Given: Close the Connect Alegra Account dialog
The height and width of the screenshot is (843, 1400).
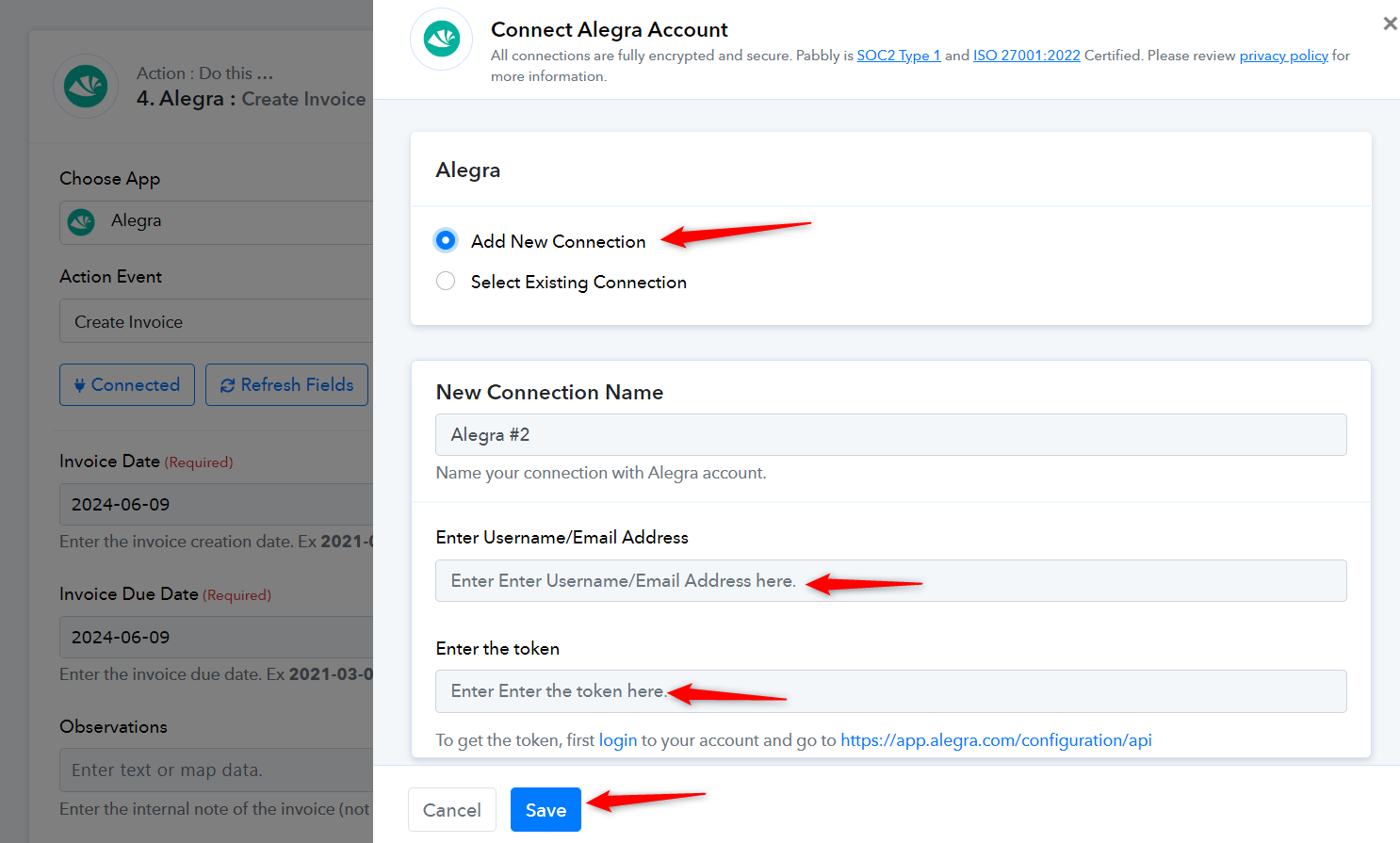Looking at the screenshot, I should [x=1390, y=24].
